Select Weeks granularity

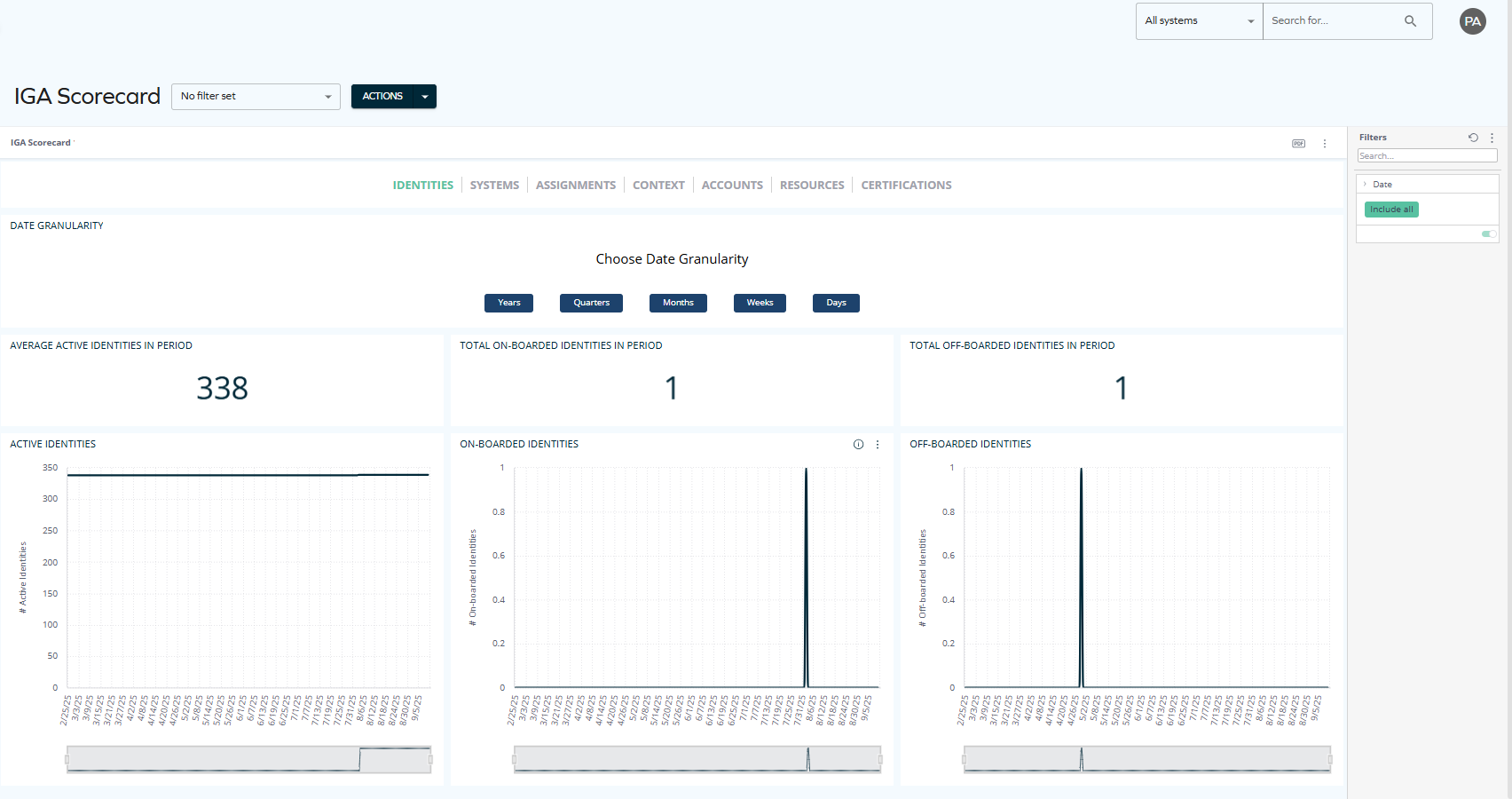[760, 303]
